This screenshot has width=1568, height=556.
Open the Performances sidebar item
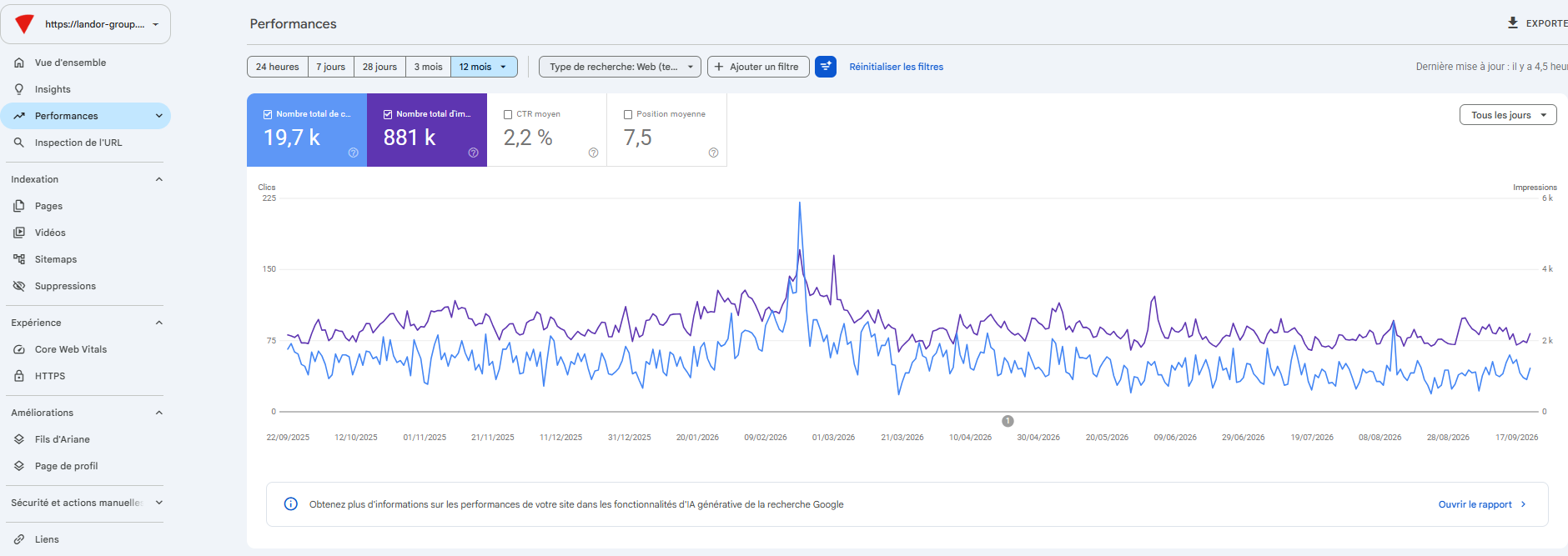pyautogui.click(x=86, y=116)
